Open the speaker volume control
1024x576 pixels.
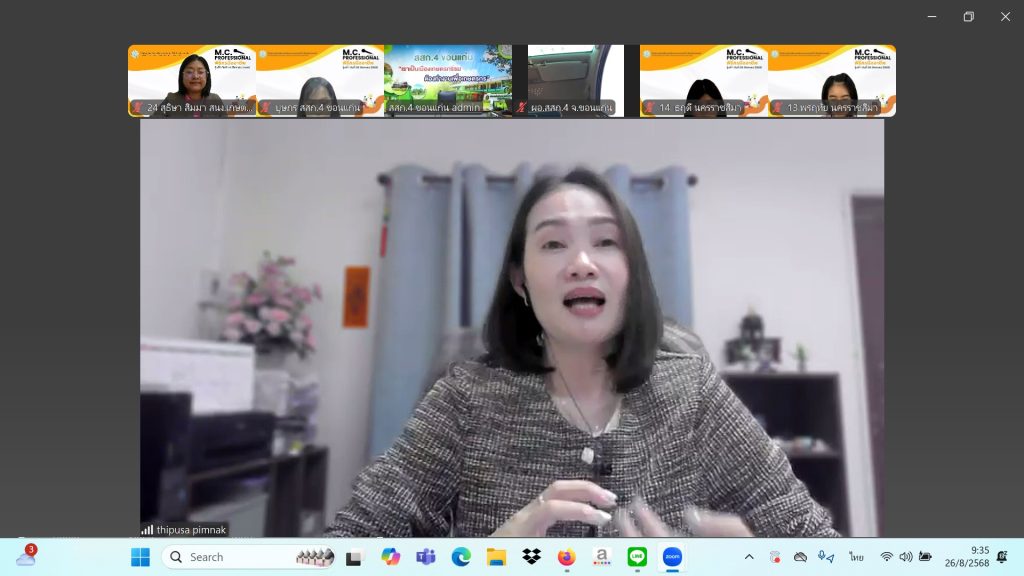coord(905,557)
